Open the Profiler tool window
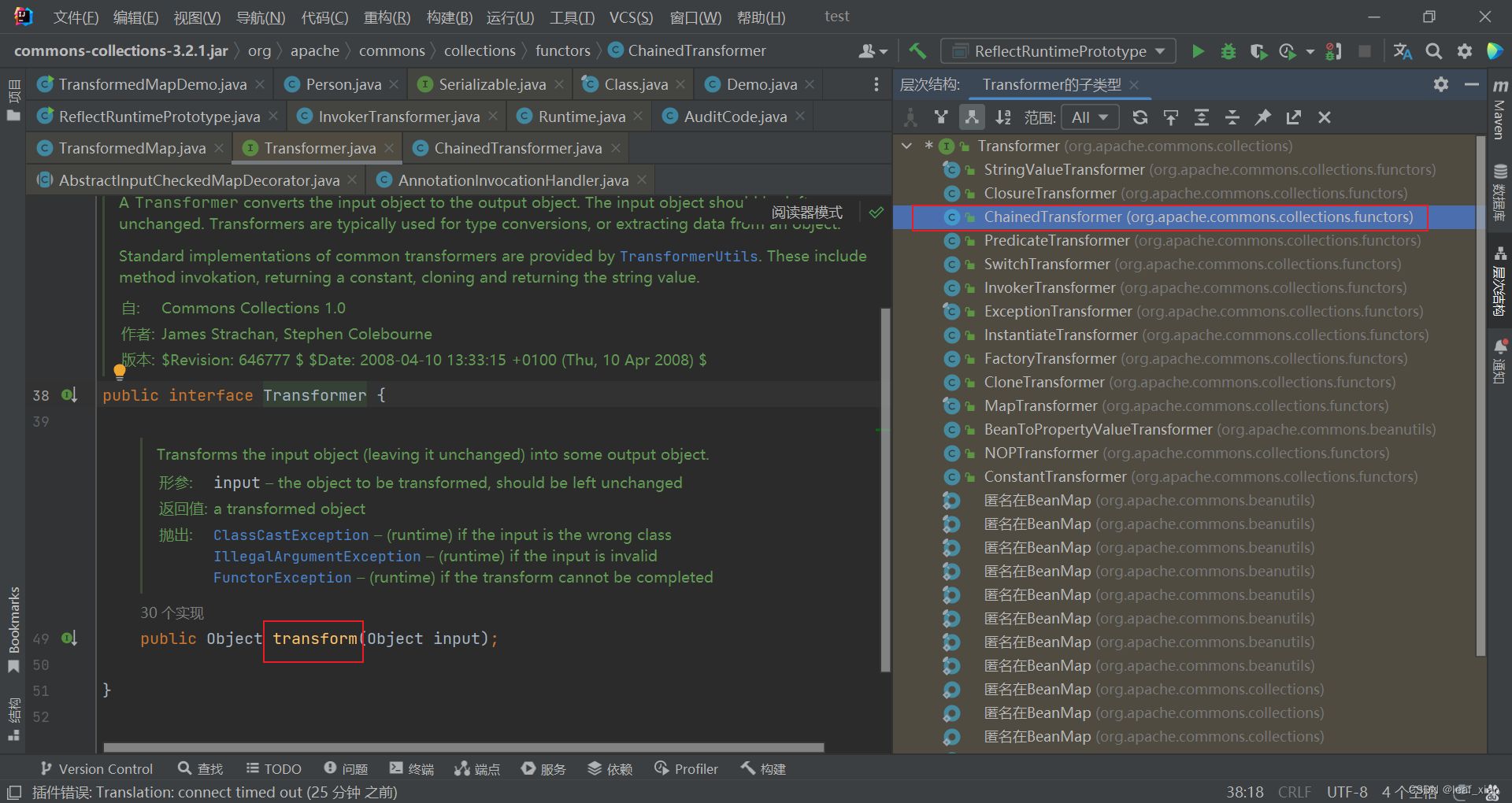The image size is (1512, 803). pyautogui.click(x=686, y=769)
